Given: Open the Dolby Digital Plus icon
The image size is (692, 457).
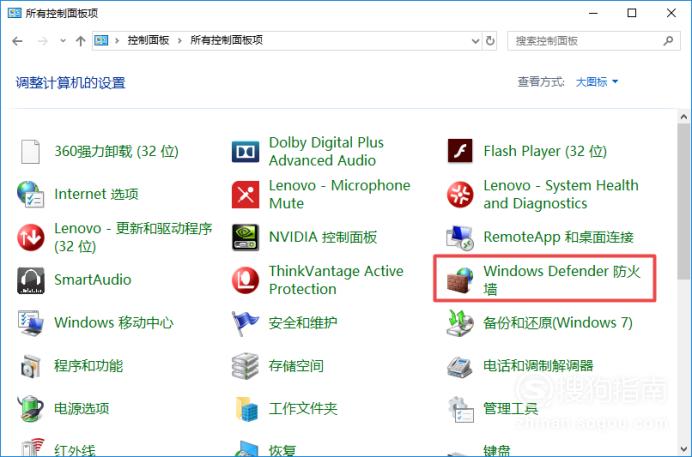Looking at the screenshot, I should (245, 152).
